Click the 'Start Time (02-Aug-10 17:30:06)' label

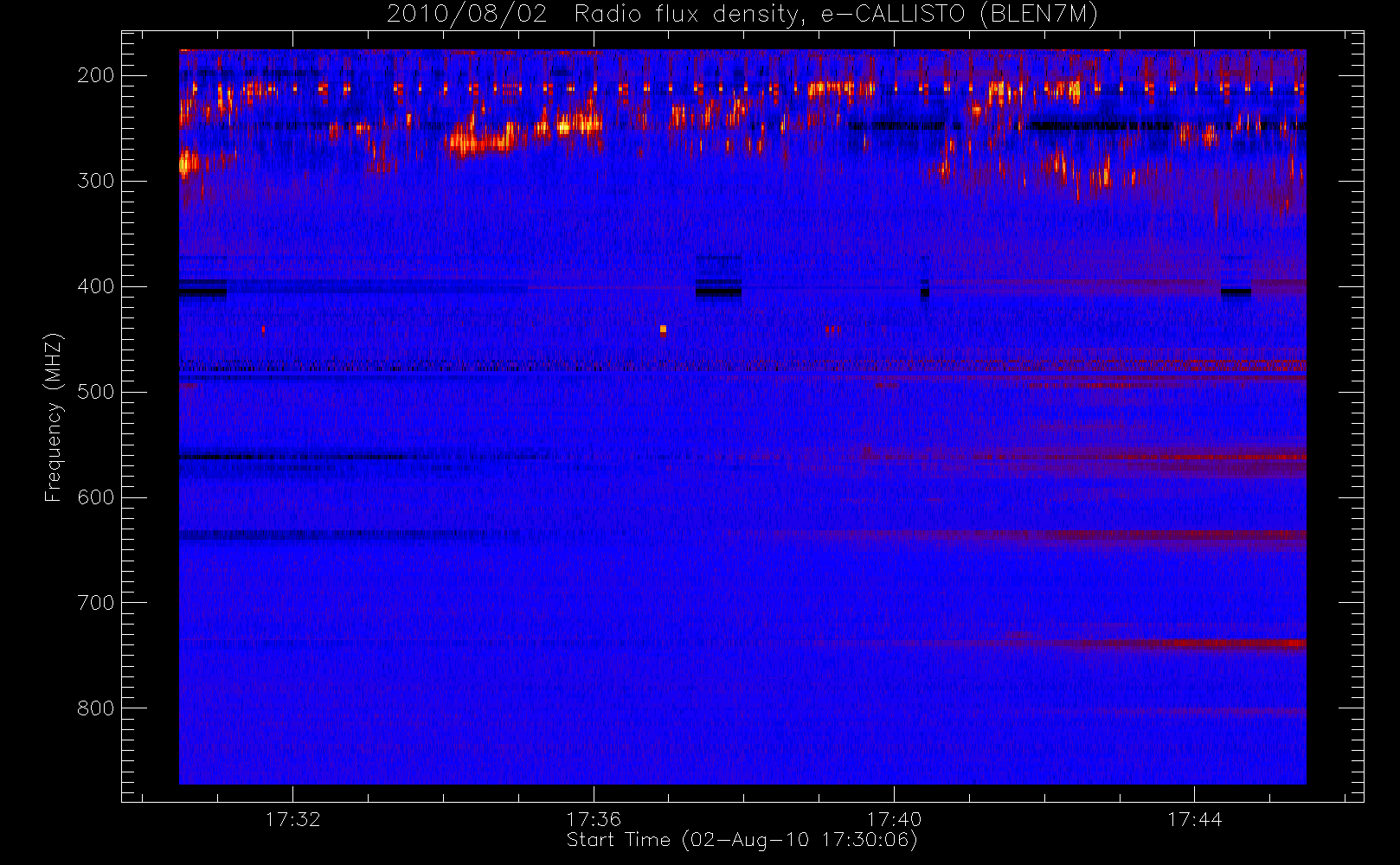click(742, 840)
